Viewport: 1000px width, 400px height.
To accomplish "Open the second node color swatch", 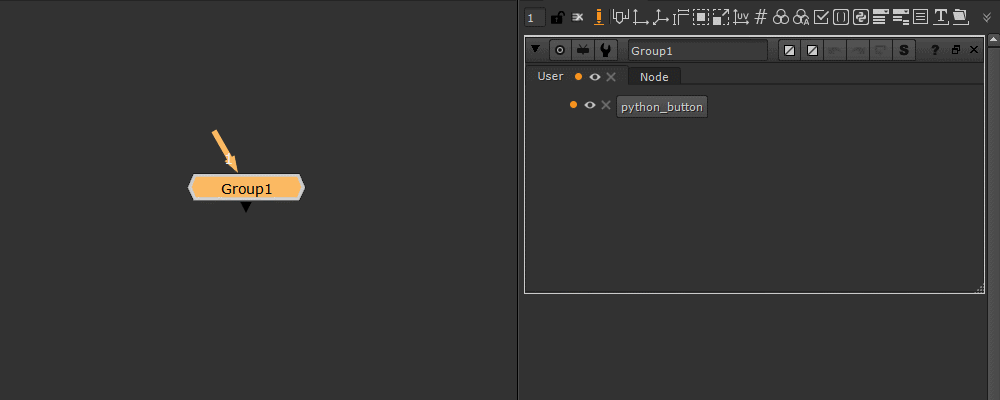I will [812, 50].
